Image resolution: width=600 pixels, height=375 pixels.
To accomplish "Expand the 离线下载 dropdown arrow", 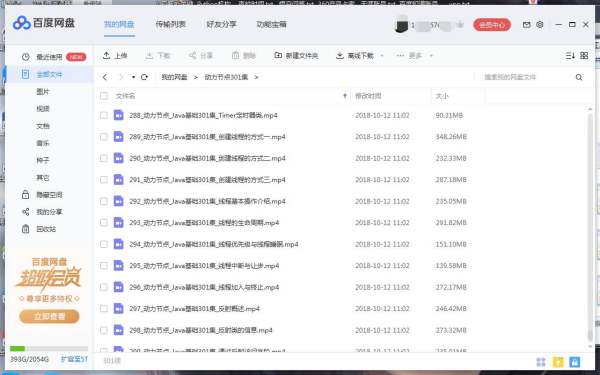I will click(x=382, y=56).
